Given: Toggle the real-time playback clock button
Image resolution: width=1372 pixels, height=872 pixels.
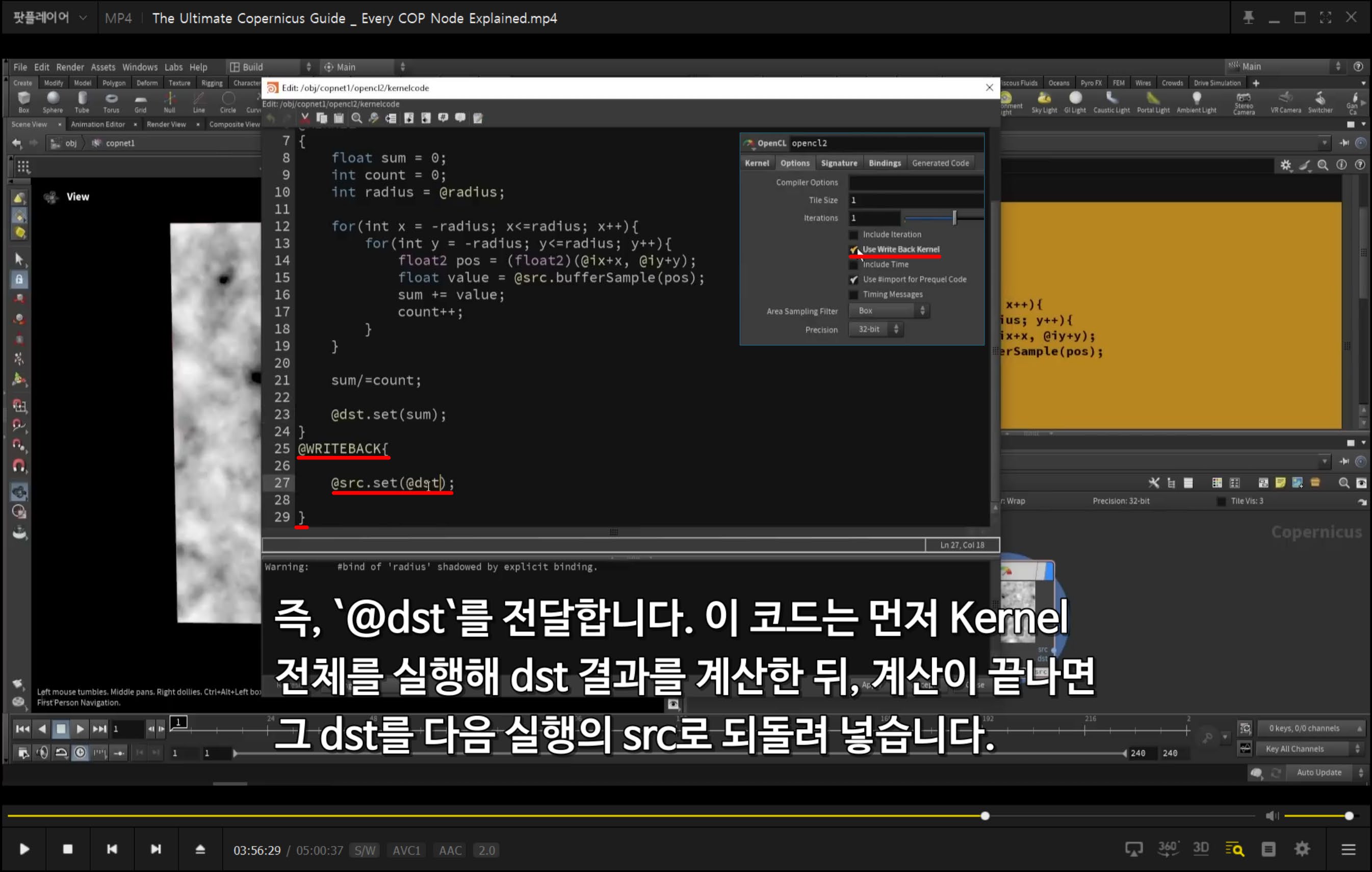Looking at the screenshot, I should pos(81,753).
